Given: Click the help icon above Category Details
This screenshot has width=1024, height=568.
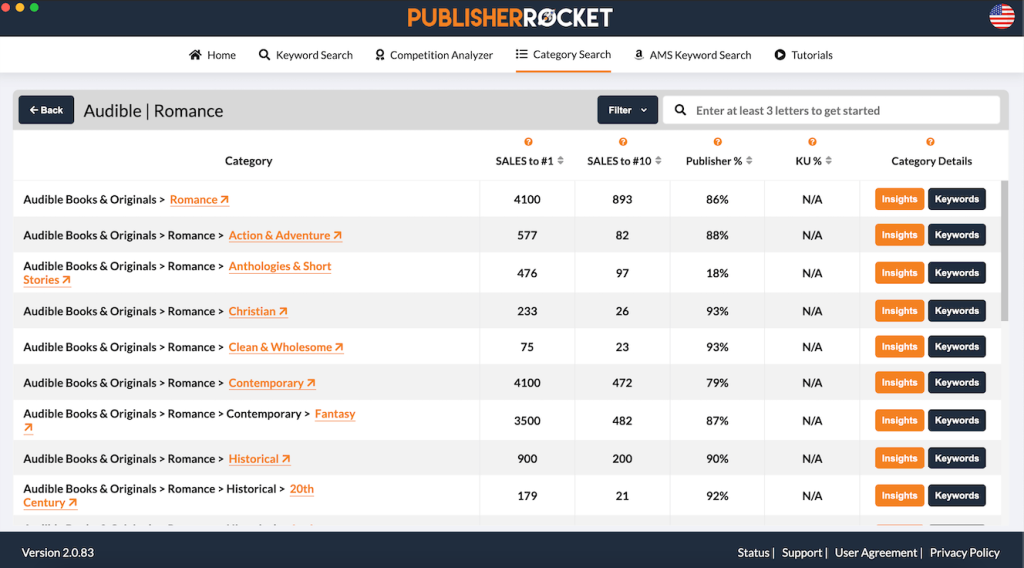Looking at the screenshot, I should point(931,142).
